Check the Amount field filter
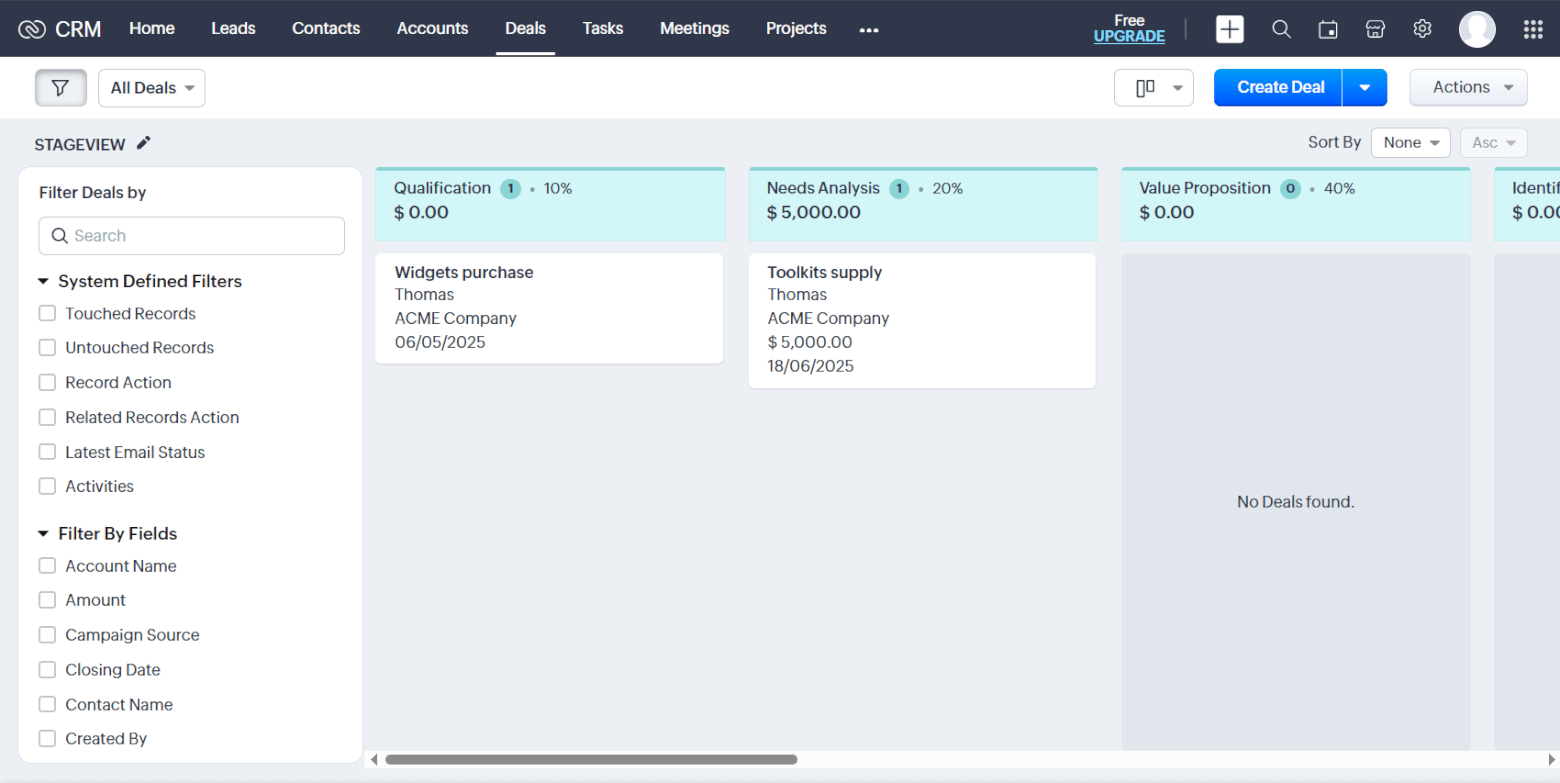The height and width of the screenshot is (783, 1560). pos(47,600)
